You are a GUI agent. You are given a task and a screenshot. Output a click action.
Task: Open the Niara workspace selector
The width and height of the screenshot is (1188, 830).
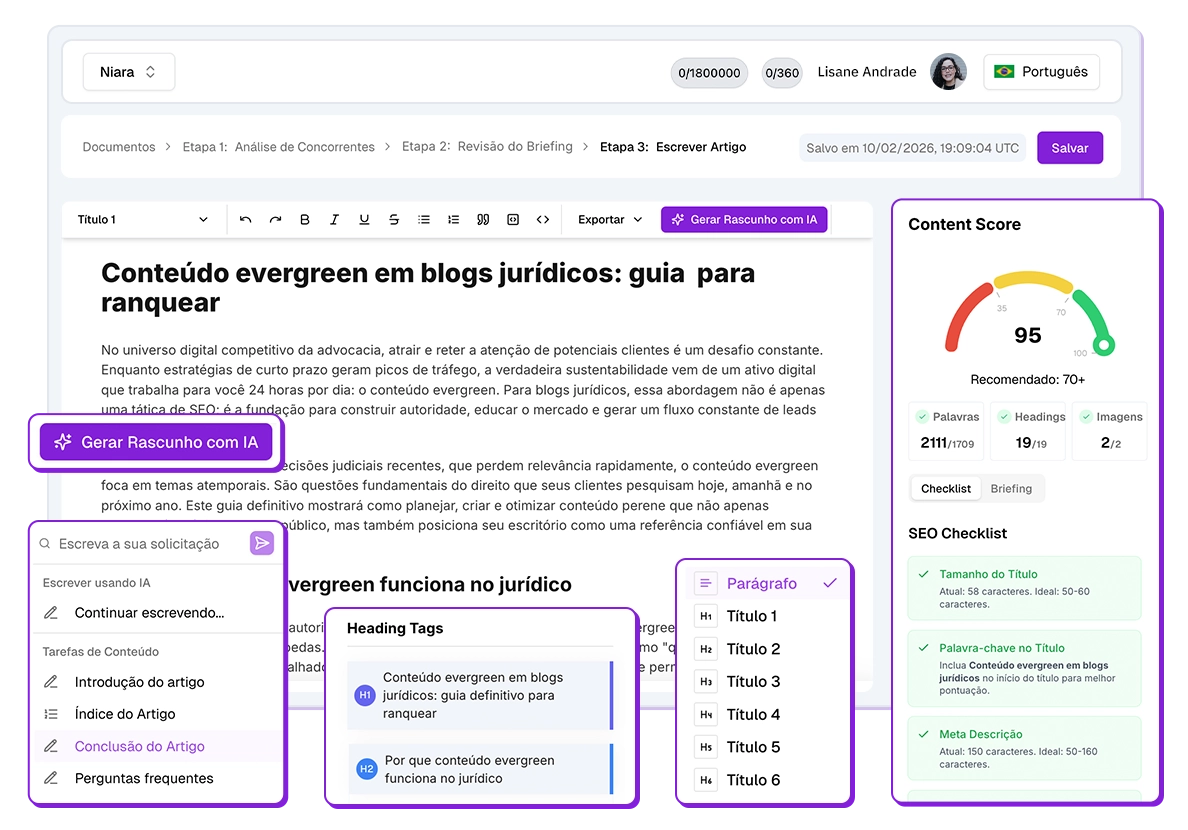[128, 72]
